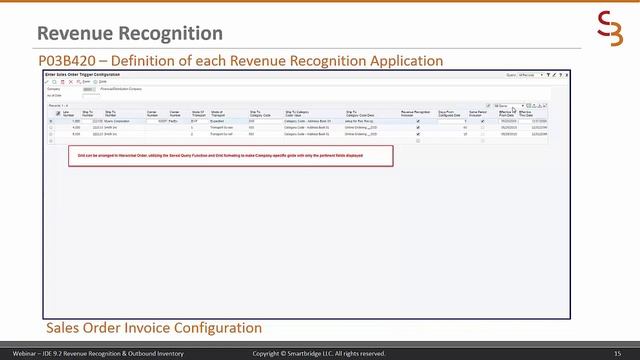640x360 pixels.
Task: Open the Query dropdown at top right
Action: tap(531, 75)
